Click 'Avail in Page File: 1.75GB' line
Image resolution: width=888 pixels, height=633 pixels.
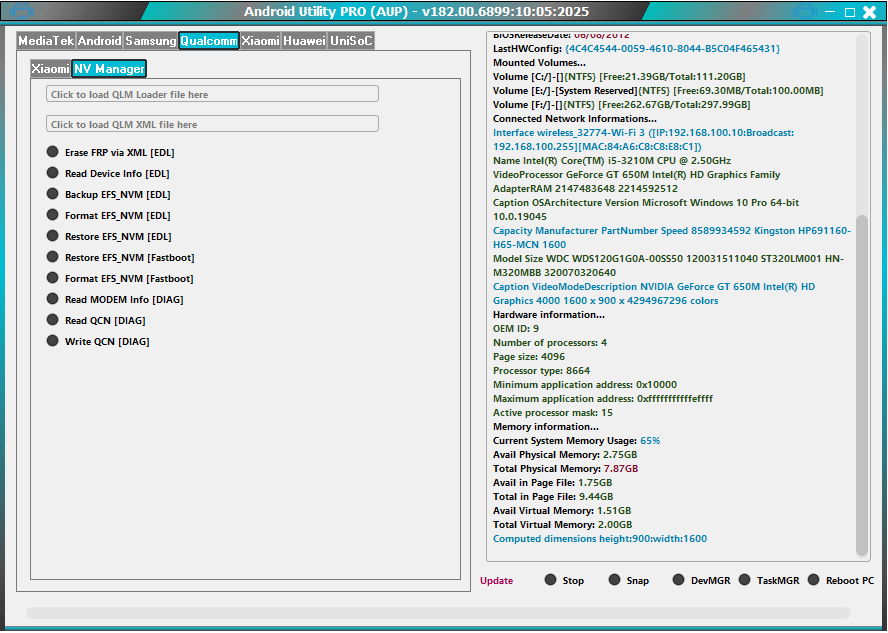pos(553,482)
